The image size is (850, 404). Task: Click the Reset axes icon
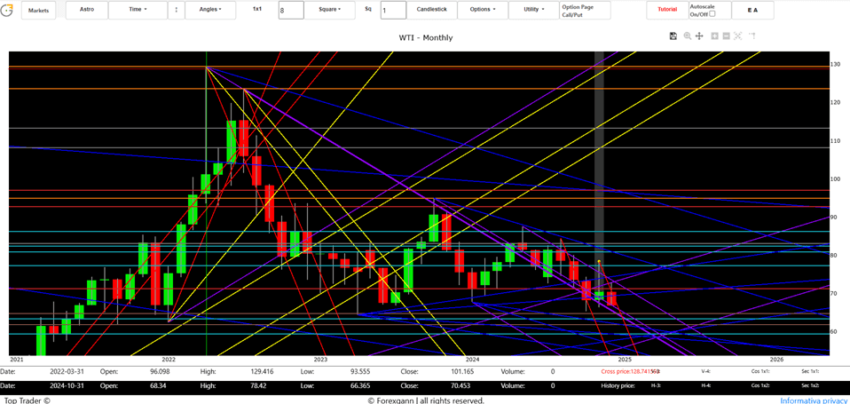[x=752, y=36]
